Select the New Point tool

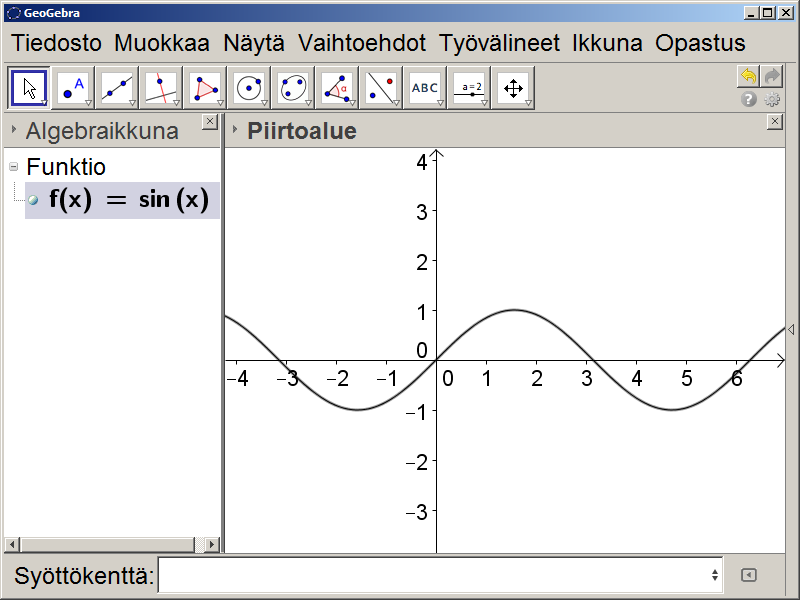tap(73, 88)
